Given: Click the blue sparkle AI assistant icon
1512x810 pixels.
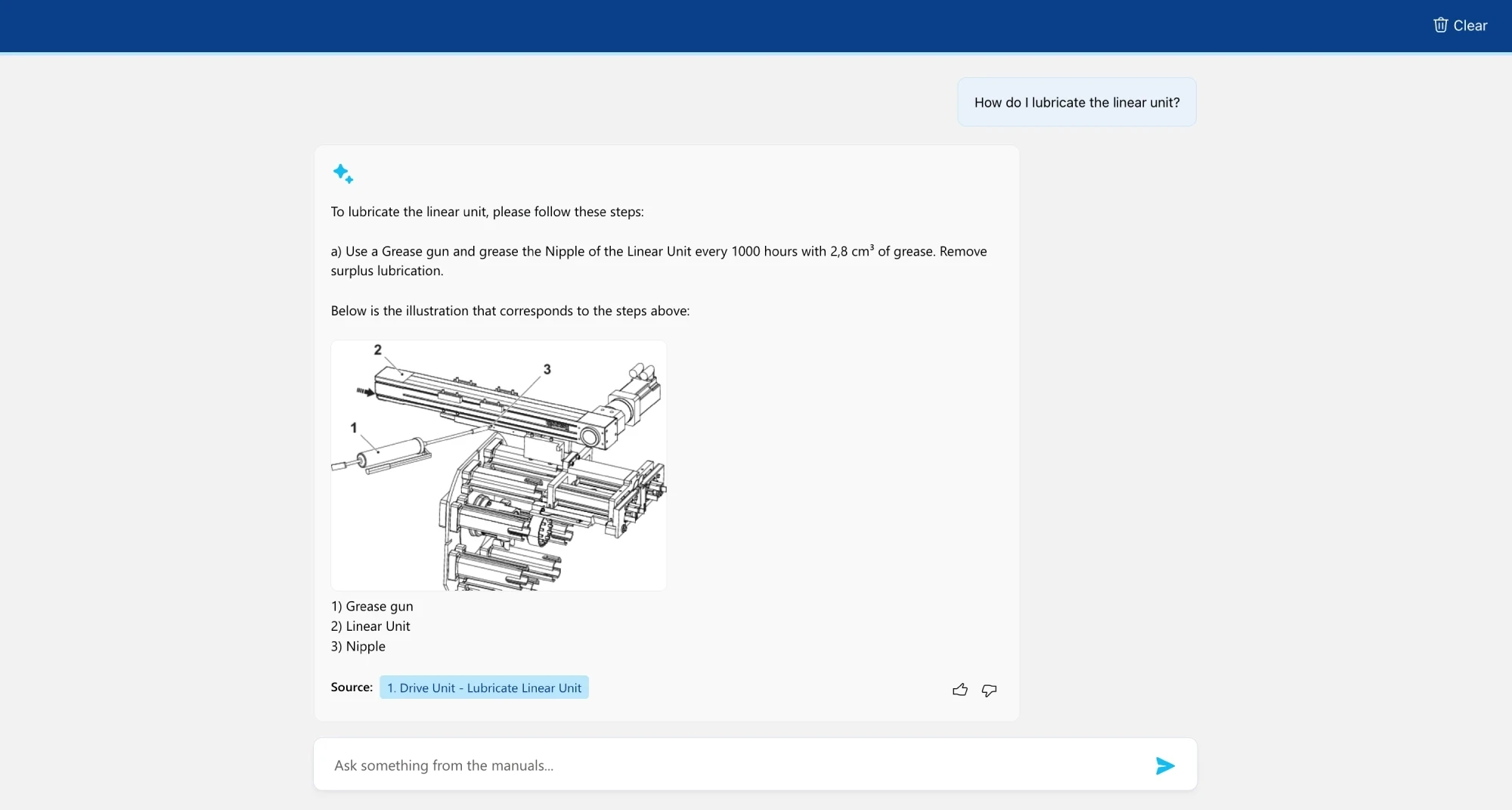Looking at the screenshot, I should tap(344, 174).
